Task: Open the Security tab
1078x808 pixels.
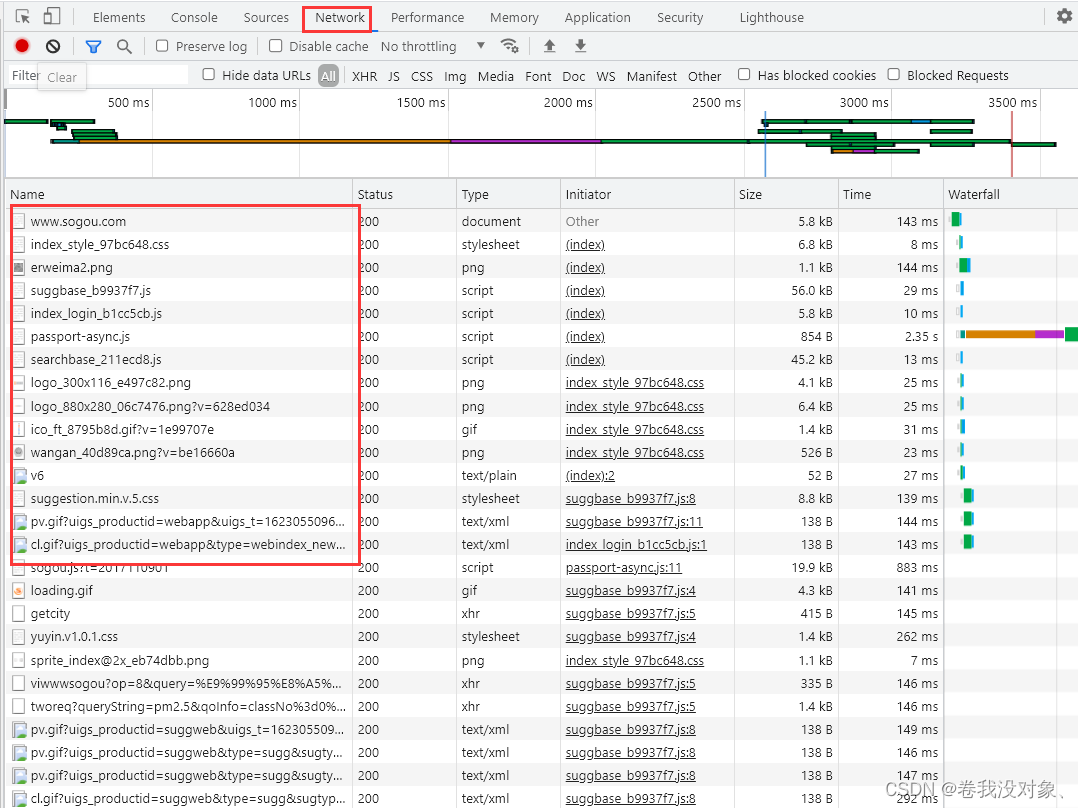Action: tap(680, 17)
